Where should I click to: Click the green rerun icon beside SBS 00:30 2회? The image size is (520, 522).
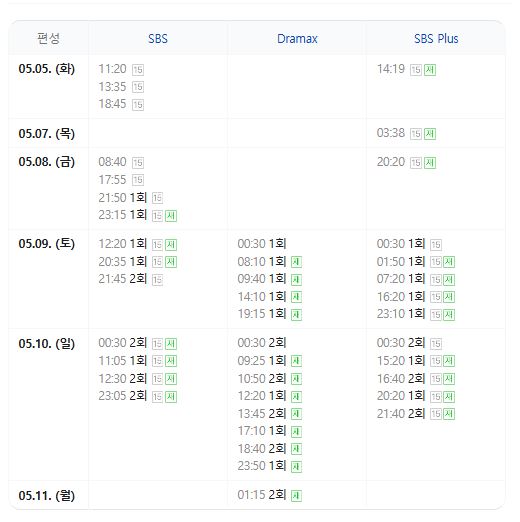(x=171, y=344)
